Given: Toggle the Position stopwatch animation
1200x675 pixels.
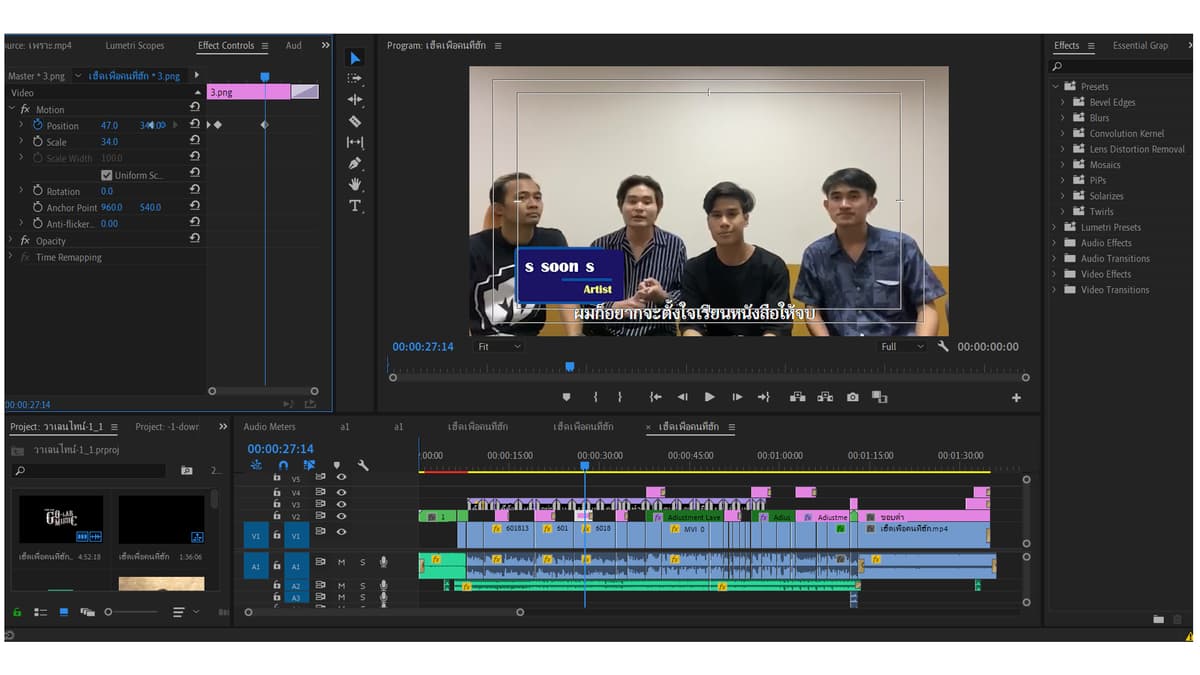Looking at the screenshot, I should 38,125.
